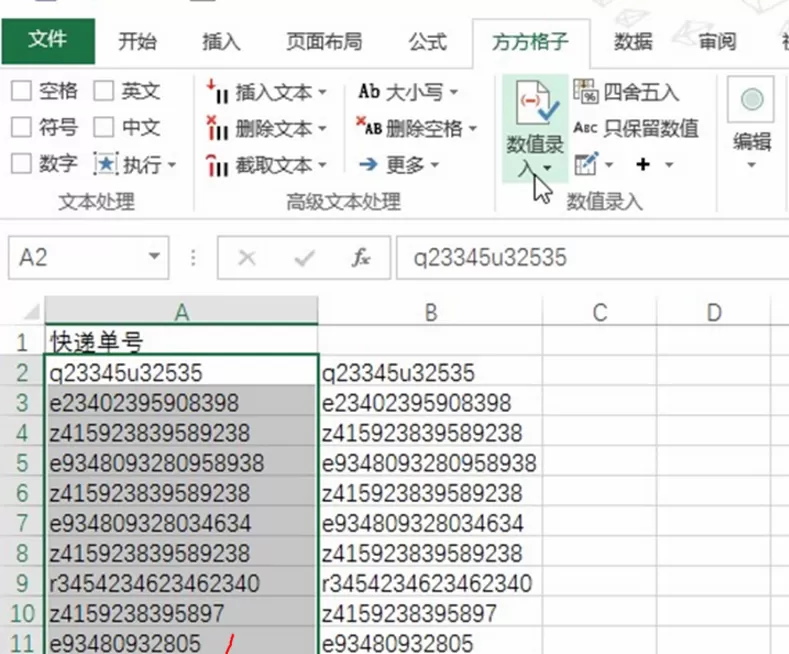
Task: Click the 只保留数值 ABC icon
Action: 585,128
